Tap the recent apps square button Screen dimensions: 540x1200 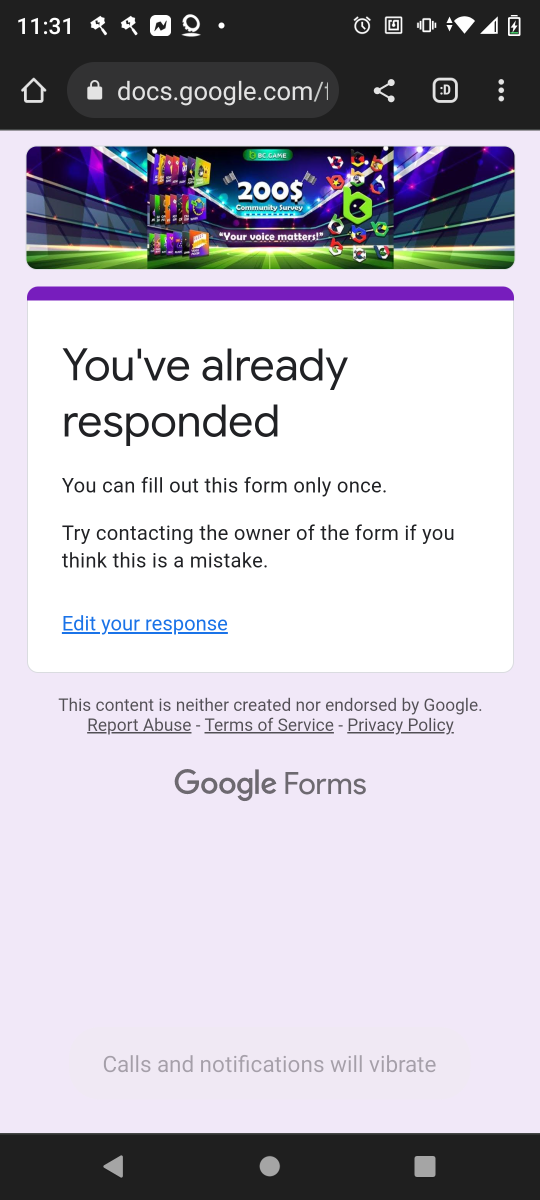pos(425,1166)
